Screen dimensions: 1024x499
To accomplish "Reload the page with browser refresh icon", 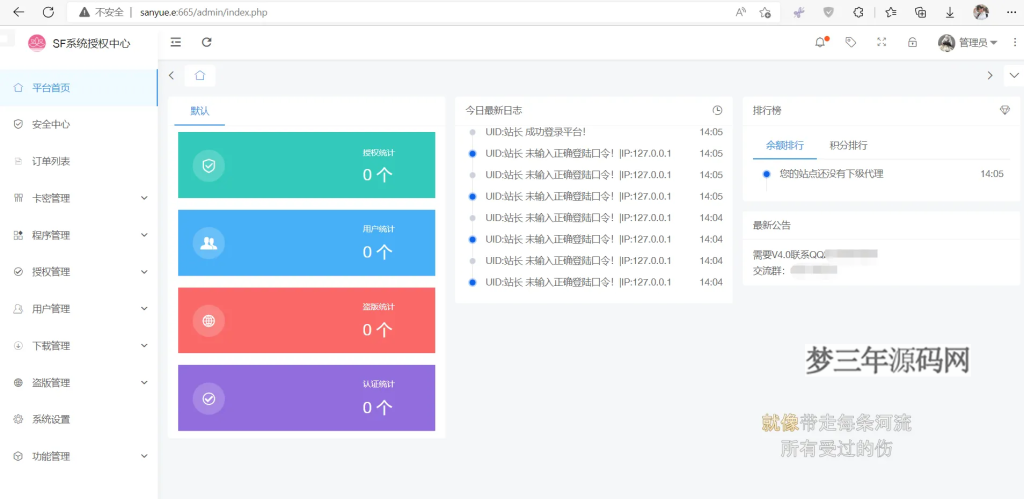I will tap(48, 12).
